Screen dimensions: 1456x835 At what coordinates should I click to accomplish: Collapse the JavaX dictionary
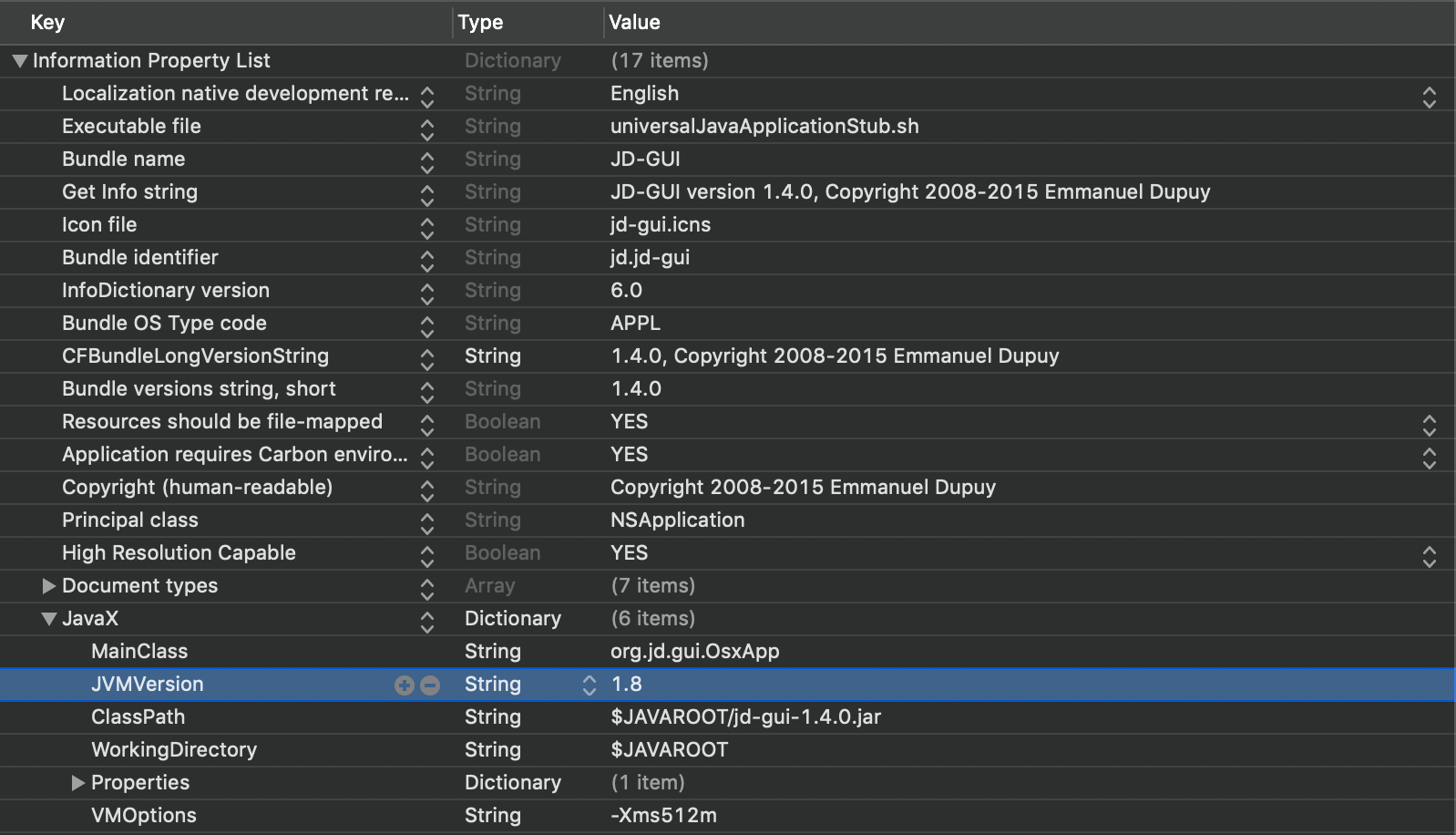pos(49,619)
